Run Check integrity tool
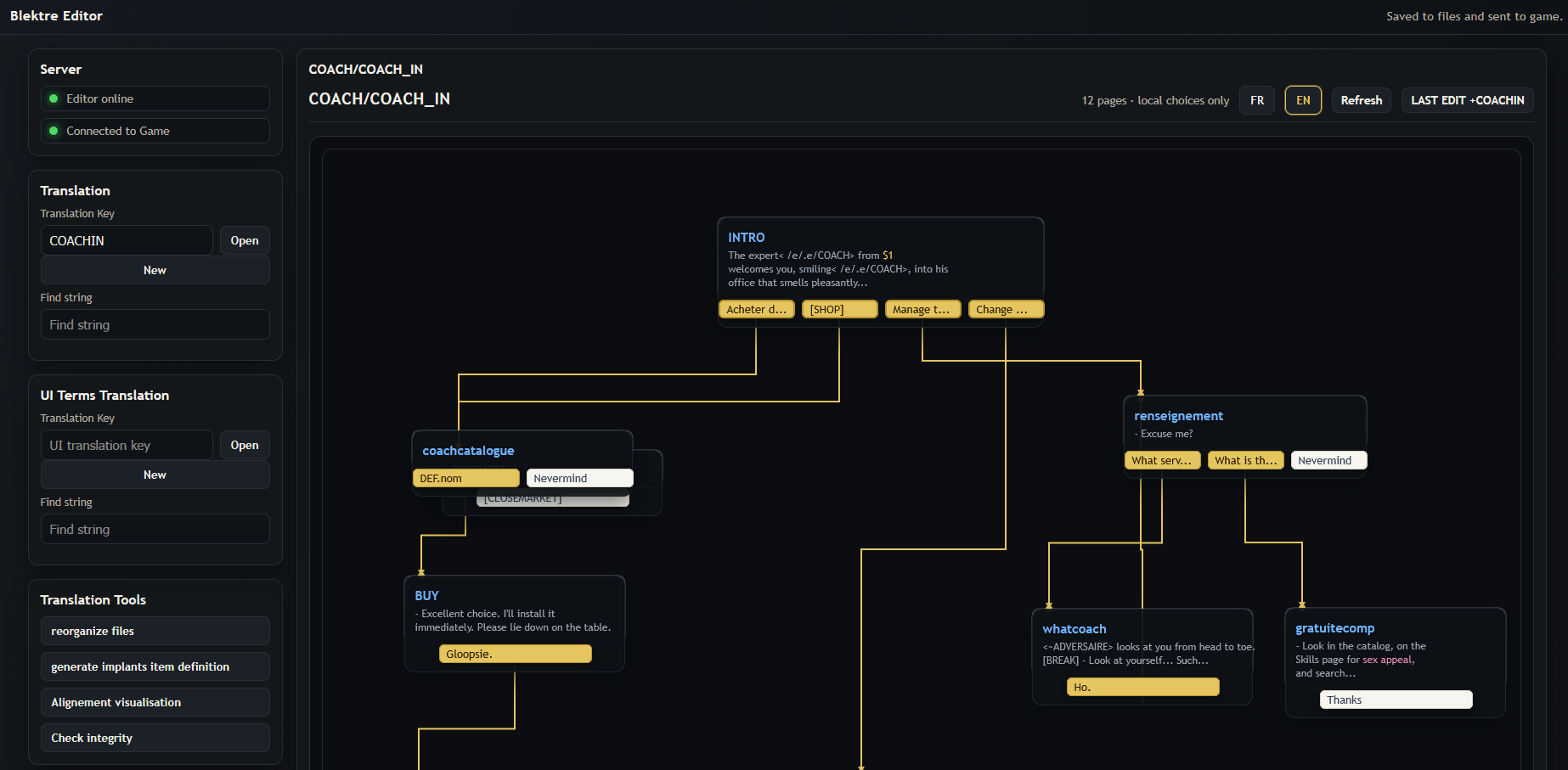The image size is (1568, 770). point(155,739)
